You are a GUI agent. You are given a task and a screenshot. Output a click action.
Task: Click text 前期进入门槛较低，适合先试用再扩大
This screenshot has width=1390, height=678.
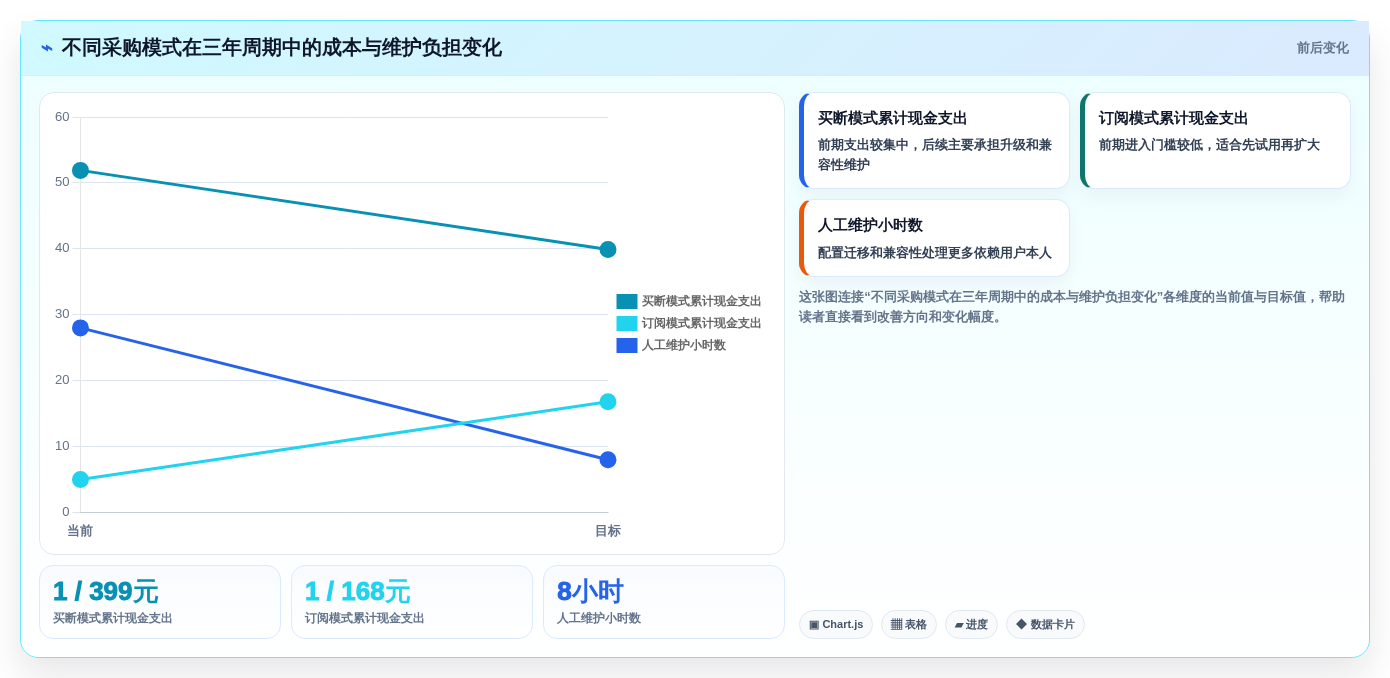(x=1209, y=145)
